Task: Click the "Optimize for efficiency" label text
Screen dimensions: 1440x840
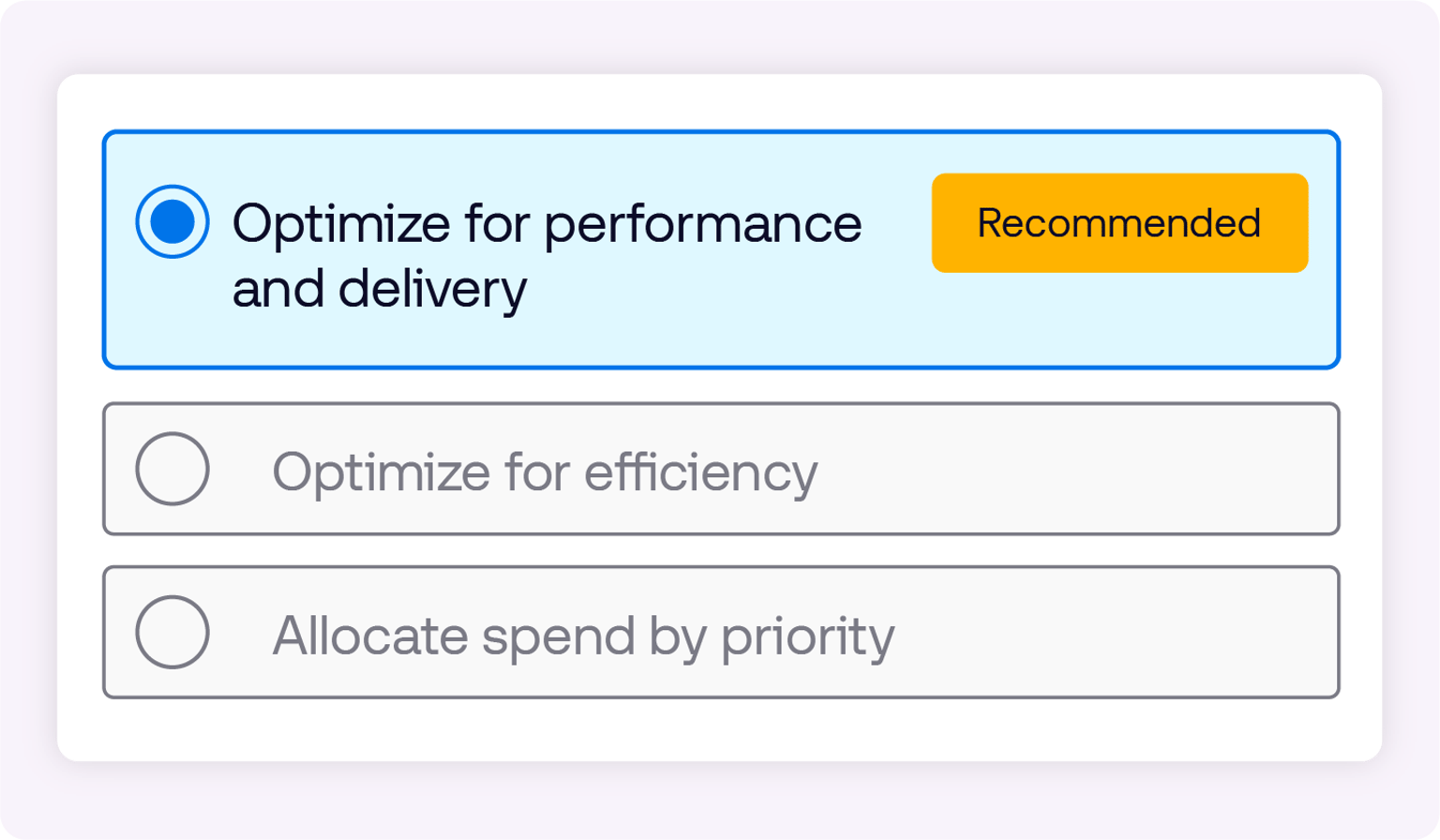Action: pos(545,472)
